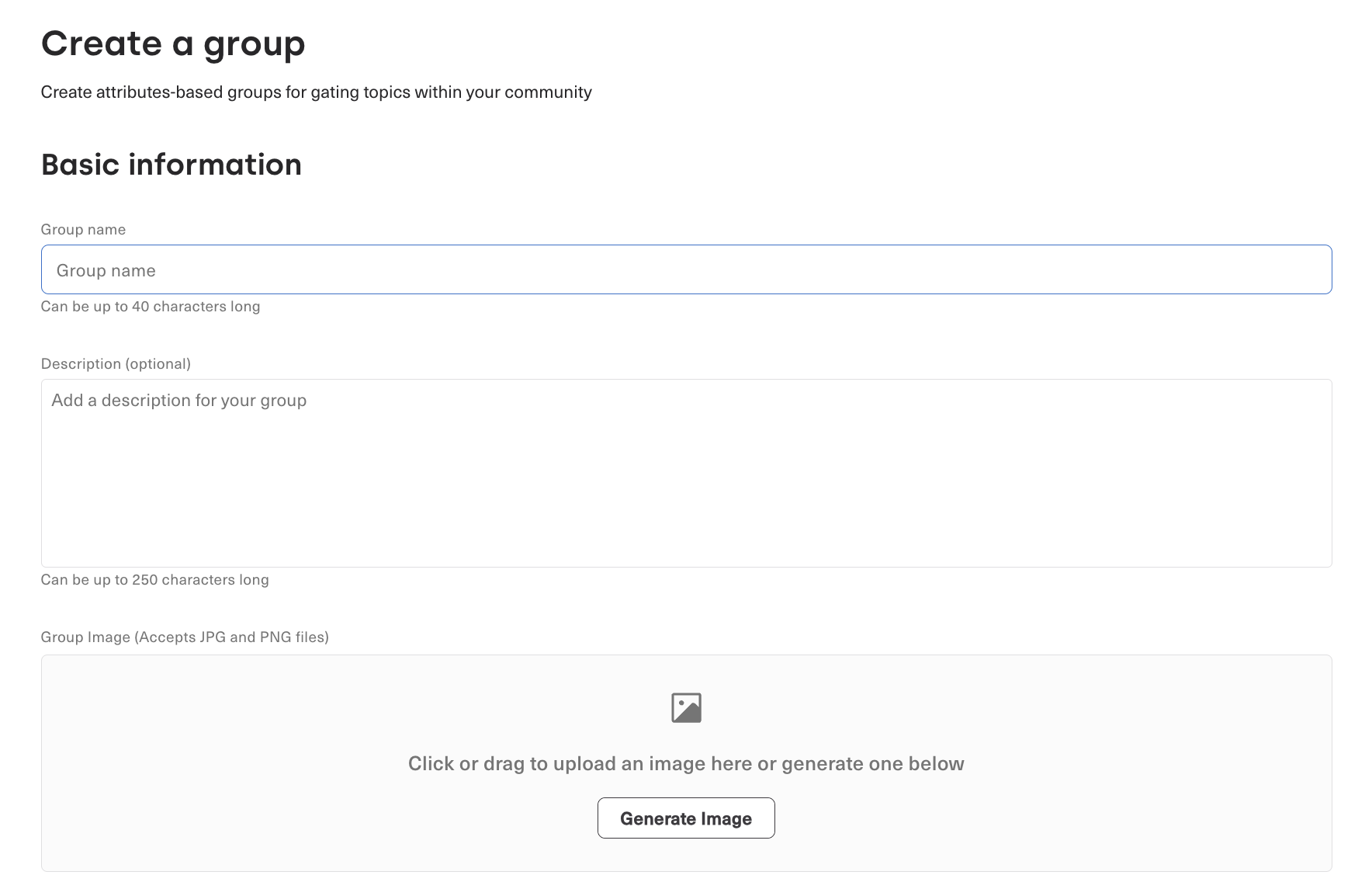The width and height of the screenshot is (1372, 896).
Task: Click the 'Click or drag to upload' text
Action: [686, 763]
